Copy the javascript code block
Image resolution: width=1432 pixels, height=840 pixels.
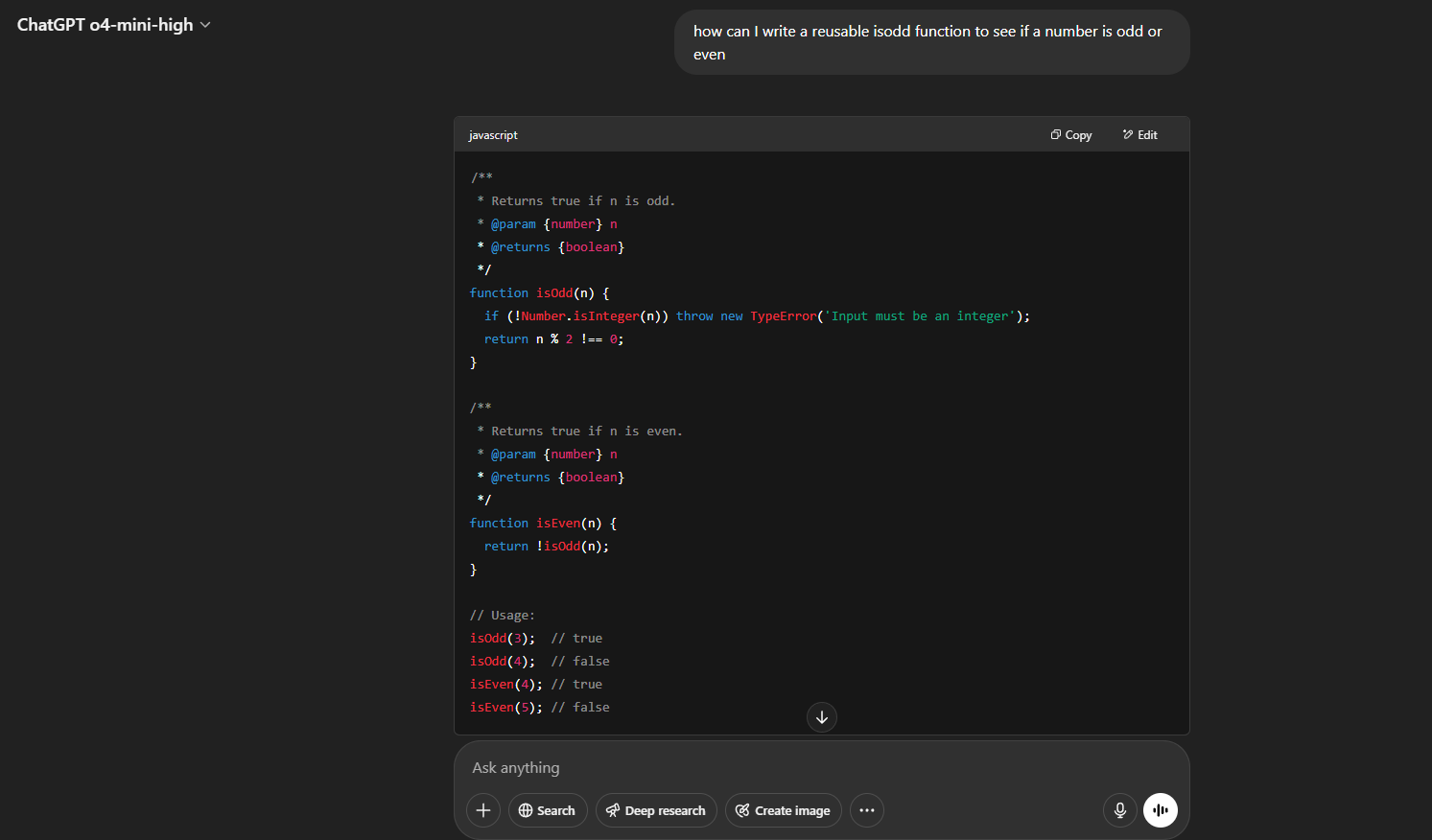coord(1071,135)
